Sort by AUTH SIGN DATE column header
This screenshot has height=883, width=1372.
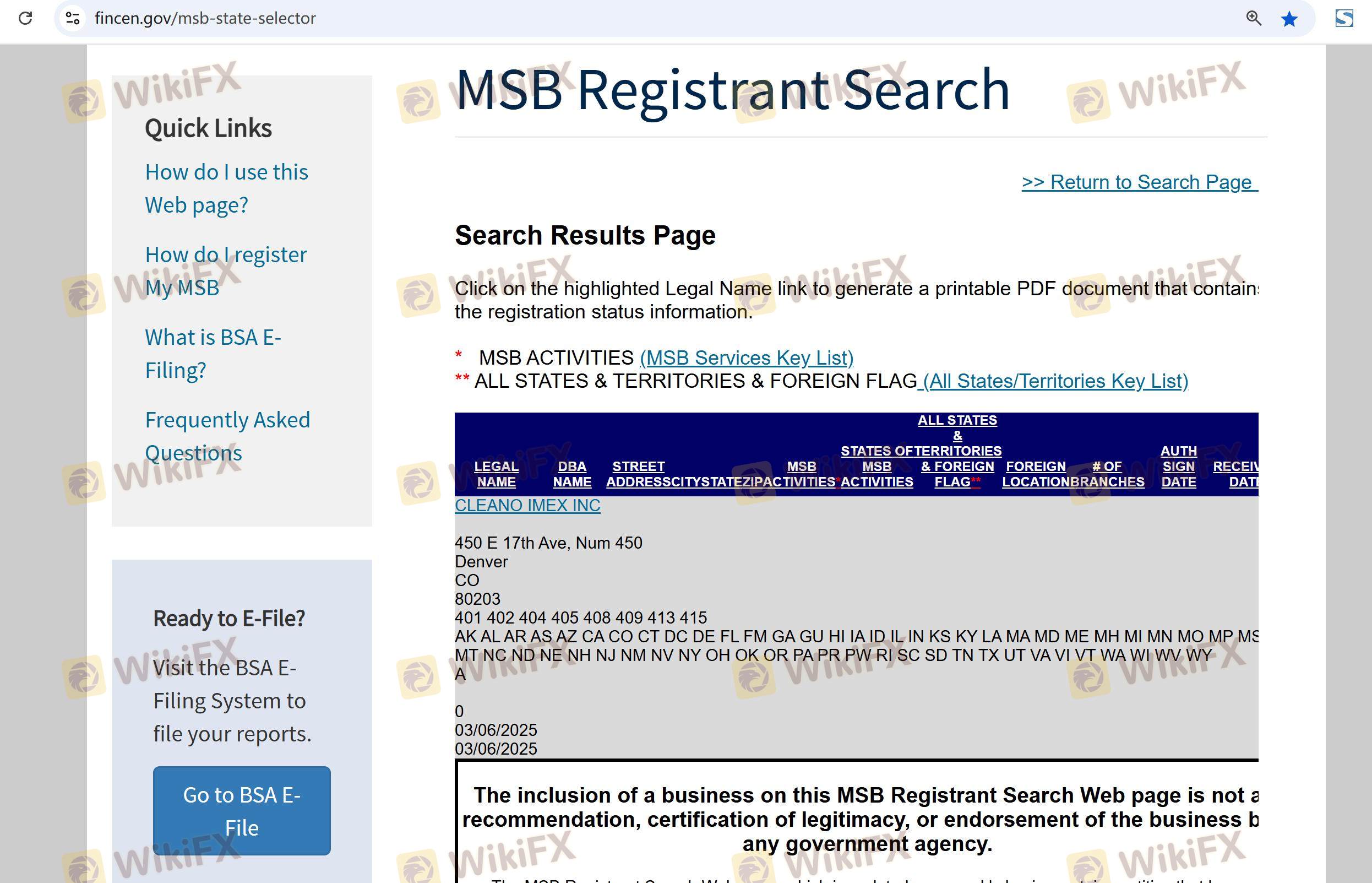coord(1178,466)
